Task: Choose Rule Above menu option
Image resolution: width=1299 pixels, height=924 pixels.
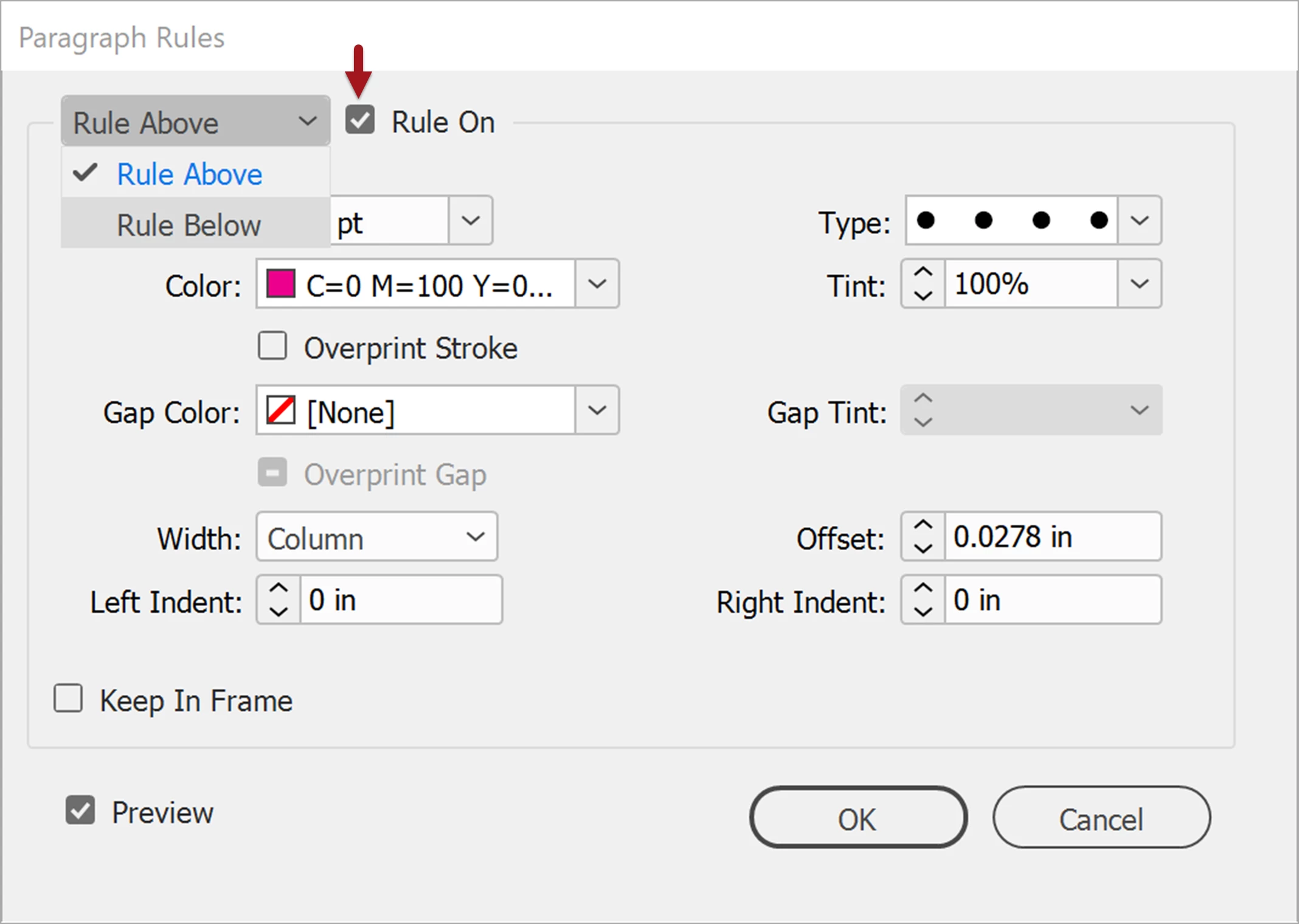Action: click(189, 174)
